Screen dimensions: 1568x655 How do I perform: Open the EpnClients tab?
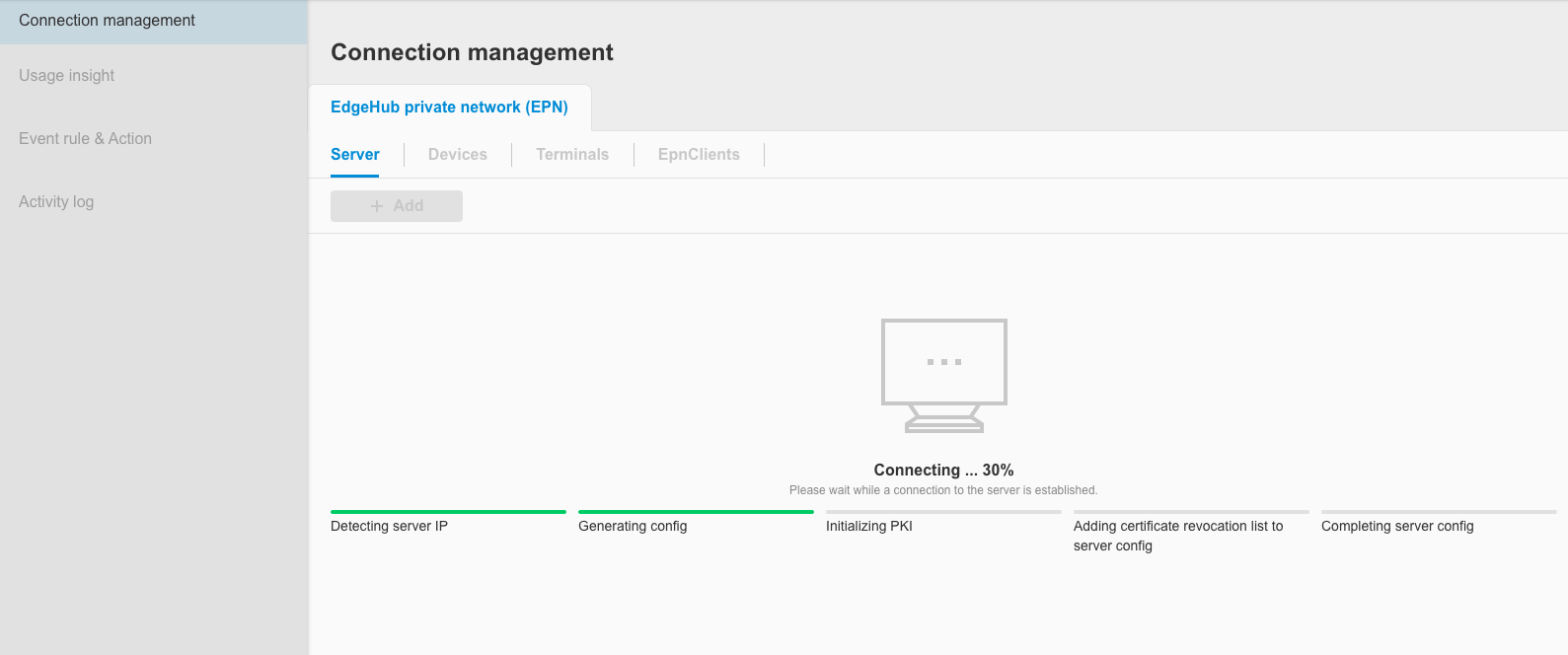(x=699, y=154)
